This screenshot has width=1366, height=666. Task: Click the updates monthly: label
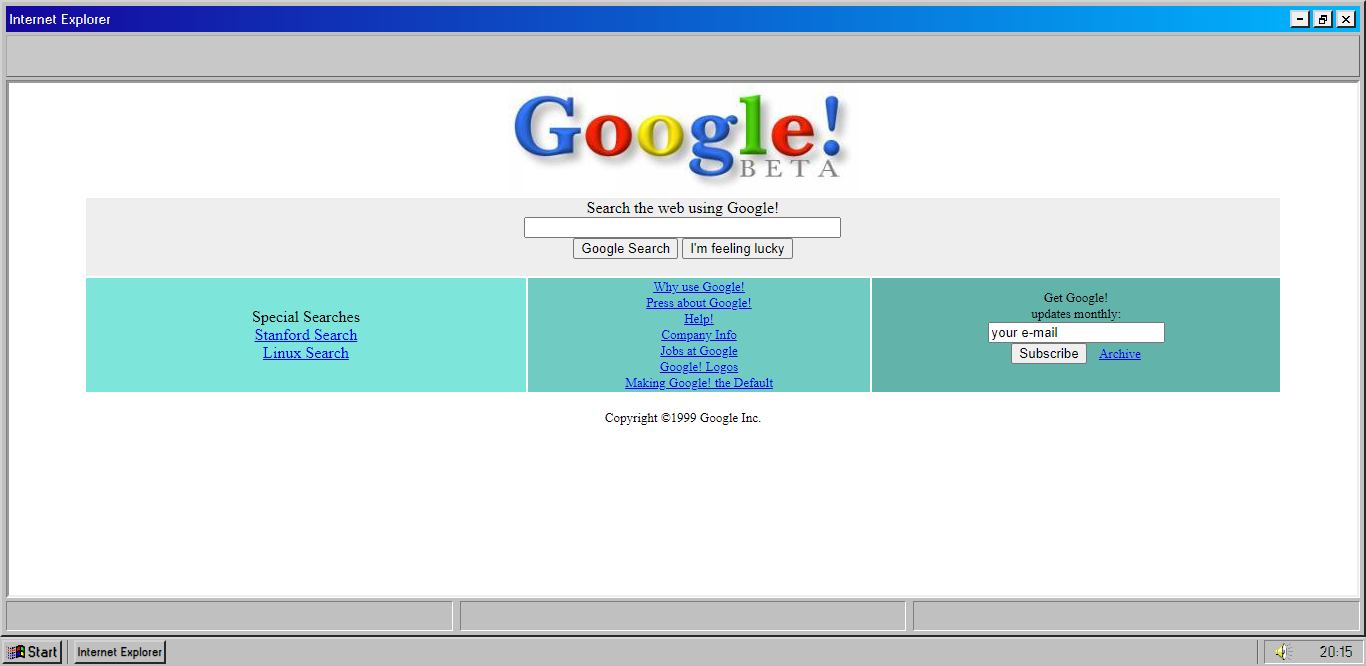[x=1076, y=314]
